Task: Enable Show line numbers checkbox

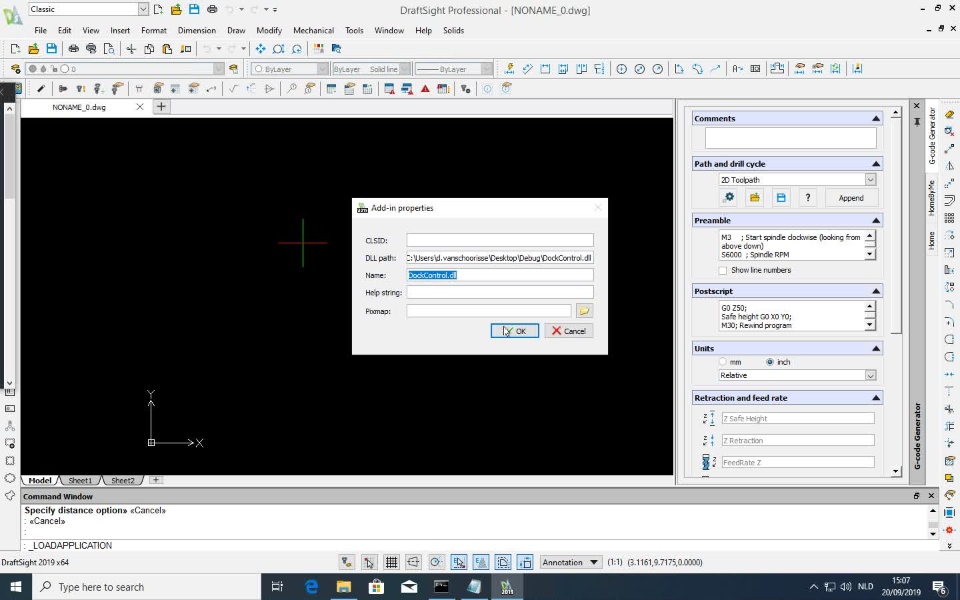Action: (x=725, y=270)
